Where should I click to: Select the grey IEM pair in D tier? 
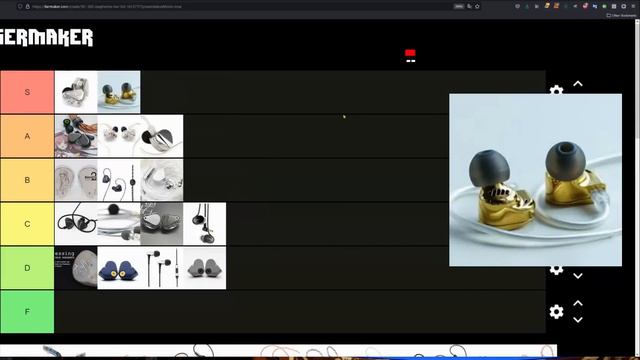click(204, 268)
